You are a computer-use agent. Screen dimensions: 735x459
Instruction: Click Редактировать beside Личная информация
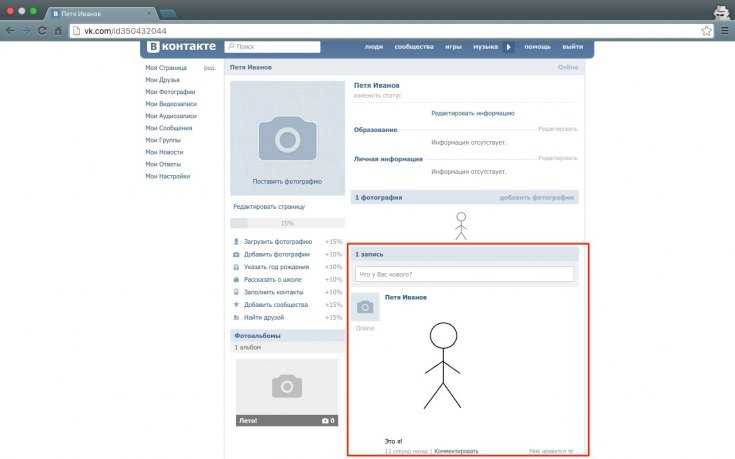point(558,158)
